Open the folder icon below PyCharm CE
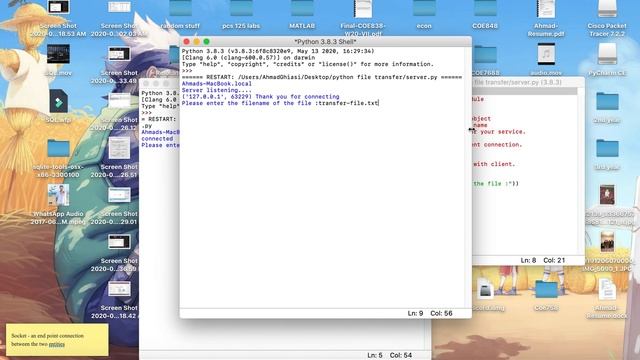This screenshot has height=360, width=640. point(607,101)
